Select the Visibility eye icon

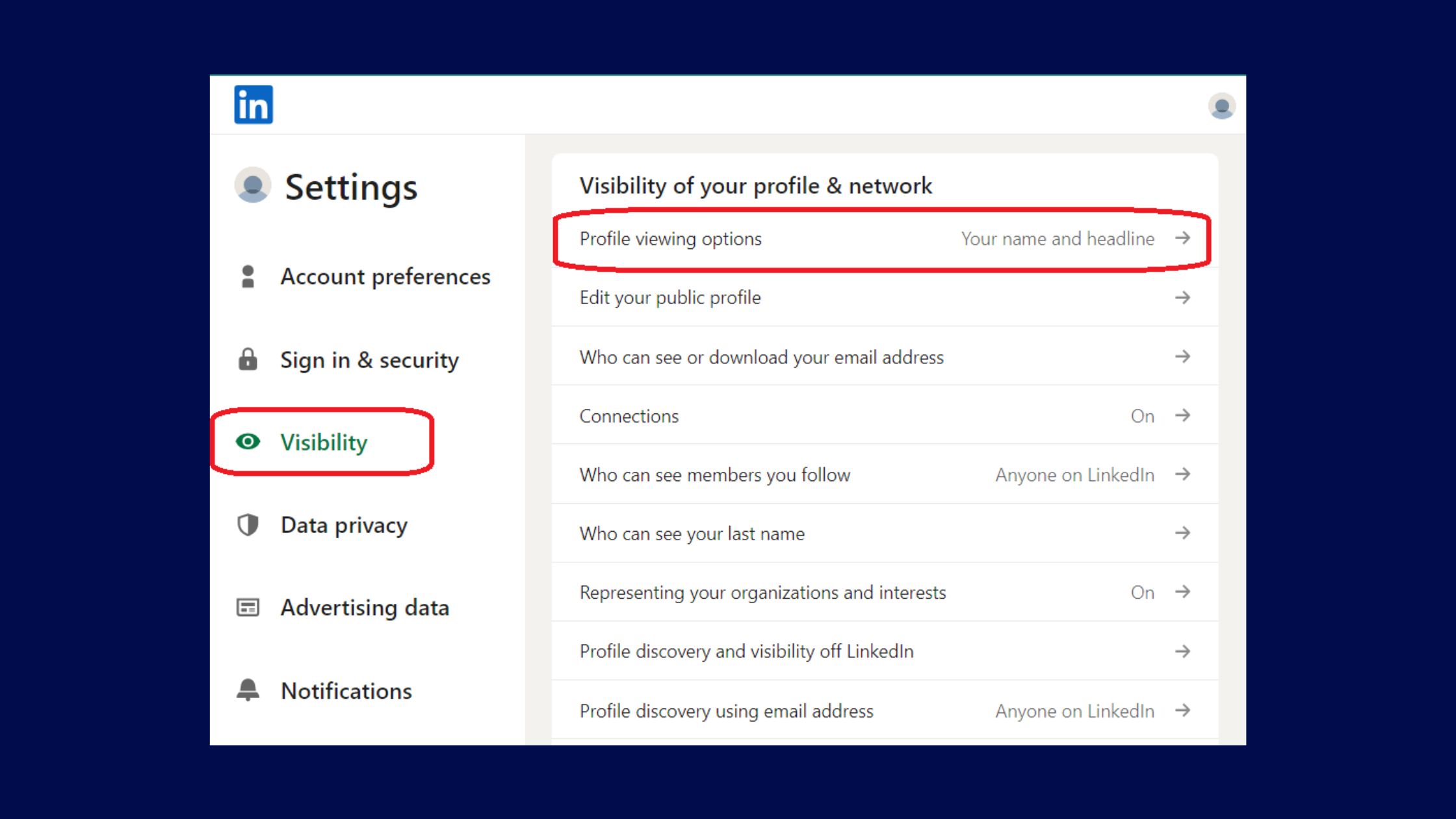(249, 442)
